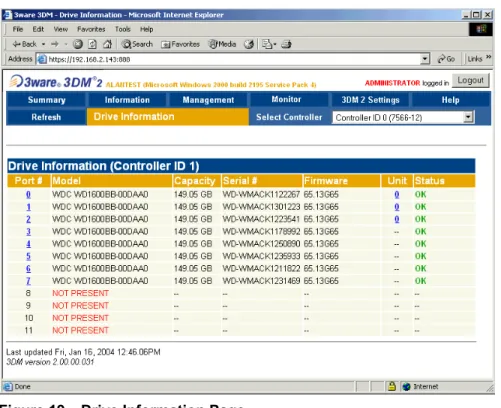Click NOT PRESENT in the port 8 row
The width and height of the screenshot is (501, 408).
pos(80,293)
